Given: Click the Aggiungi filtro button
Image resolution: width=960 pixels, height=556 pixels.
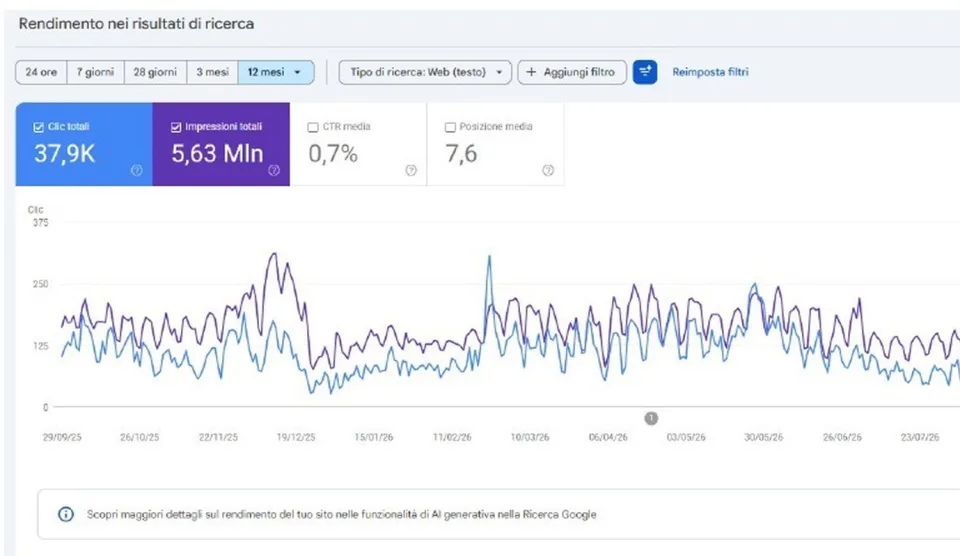Looking at the screenshot, I should [572, 72].
